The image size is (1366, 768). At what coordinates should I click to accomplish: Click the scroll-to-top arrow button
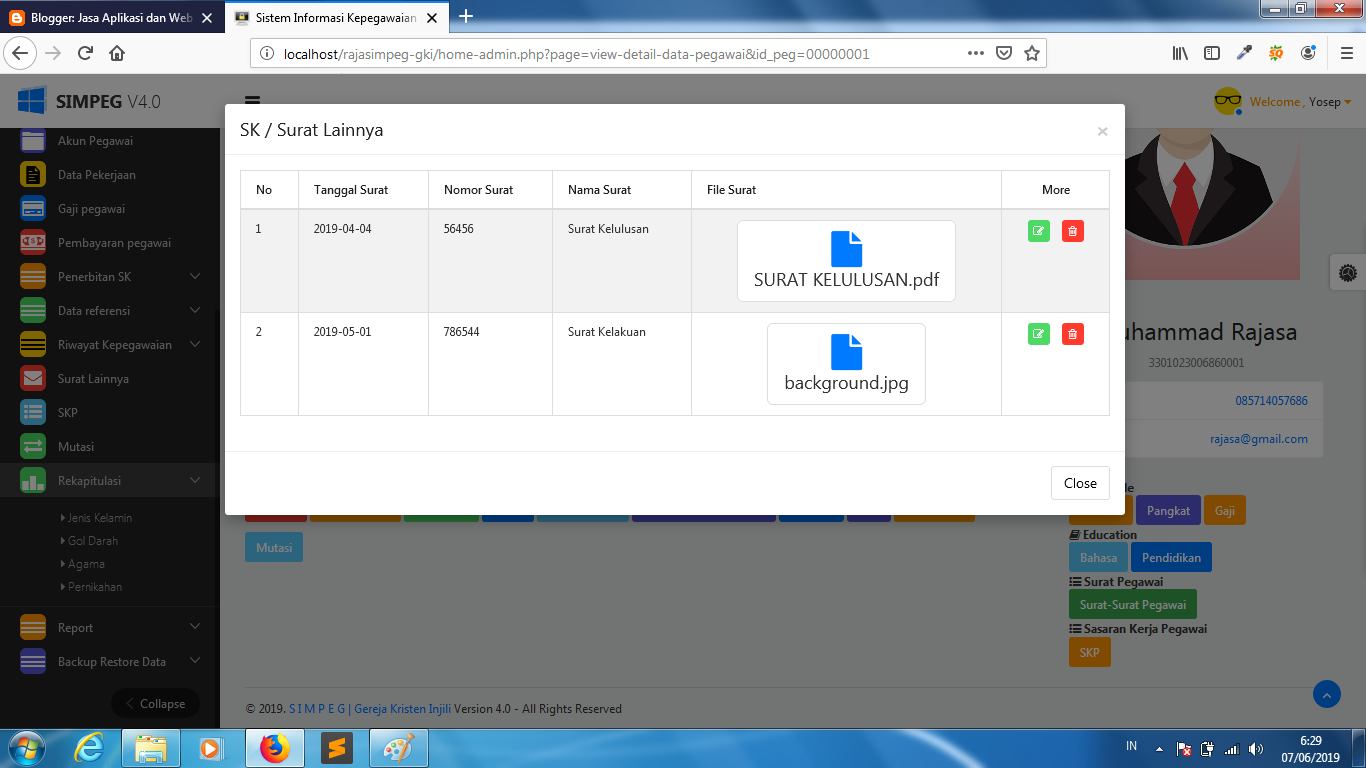click(x=1327, y=694)
